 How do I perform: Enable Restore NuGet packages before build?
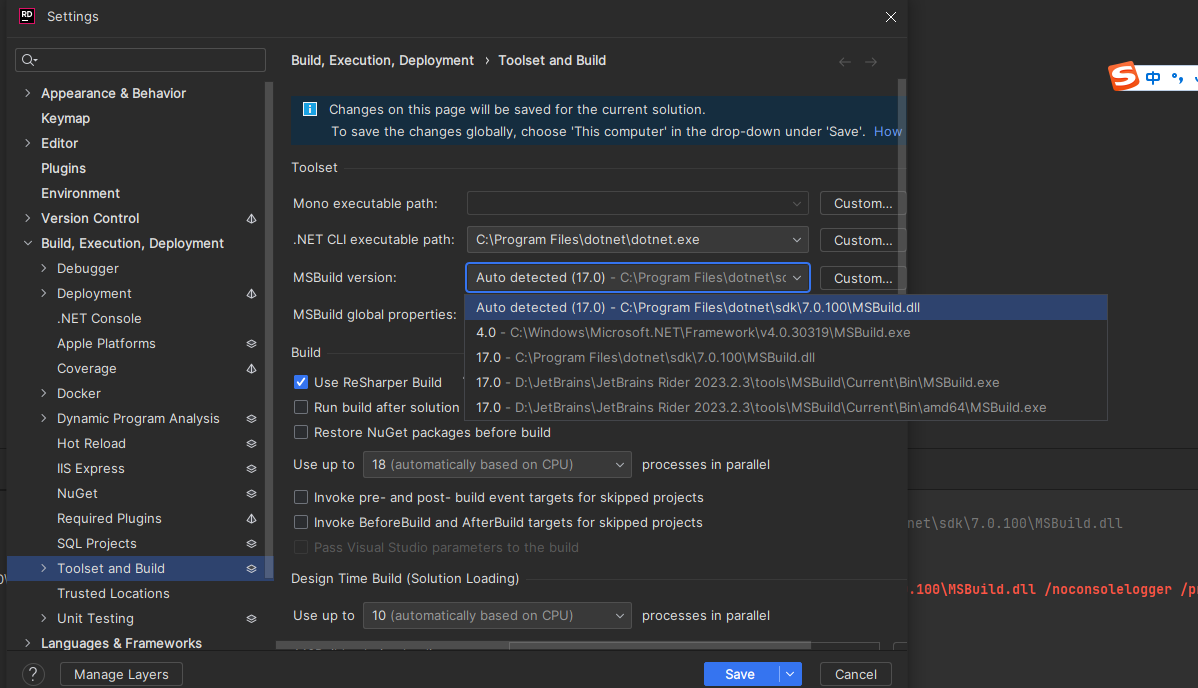(x=301, y=433)
